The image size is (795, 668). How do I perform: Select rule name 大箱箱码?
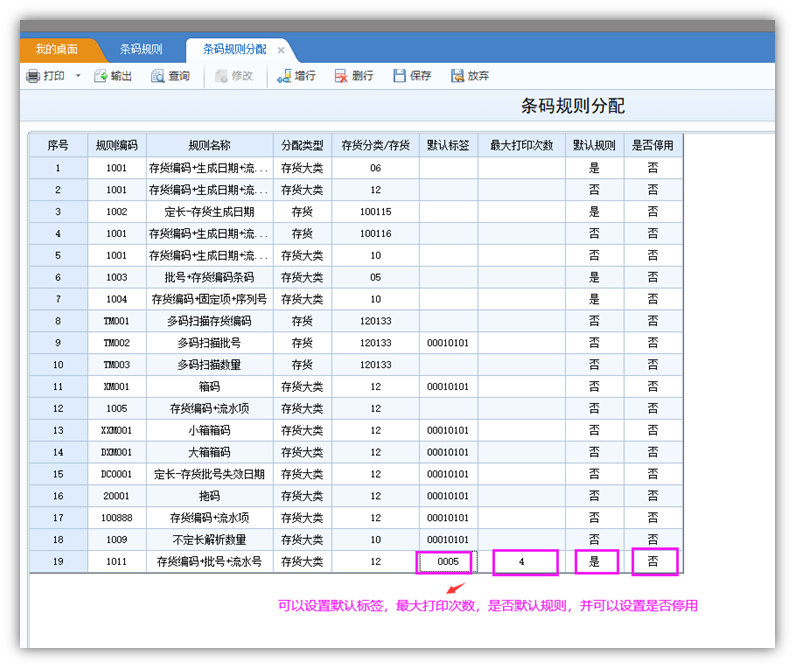coord(209,452)
